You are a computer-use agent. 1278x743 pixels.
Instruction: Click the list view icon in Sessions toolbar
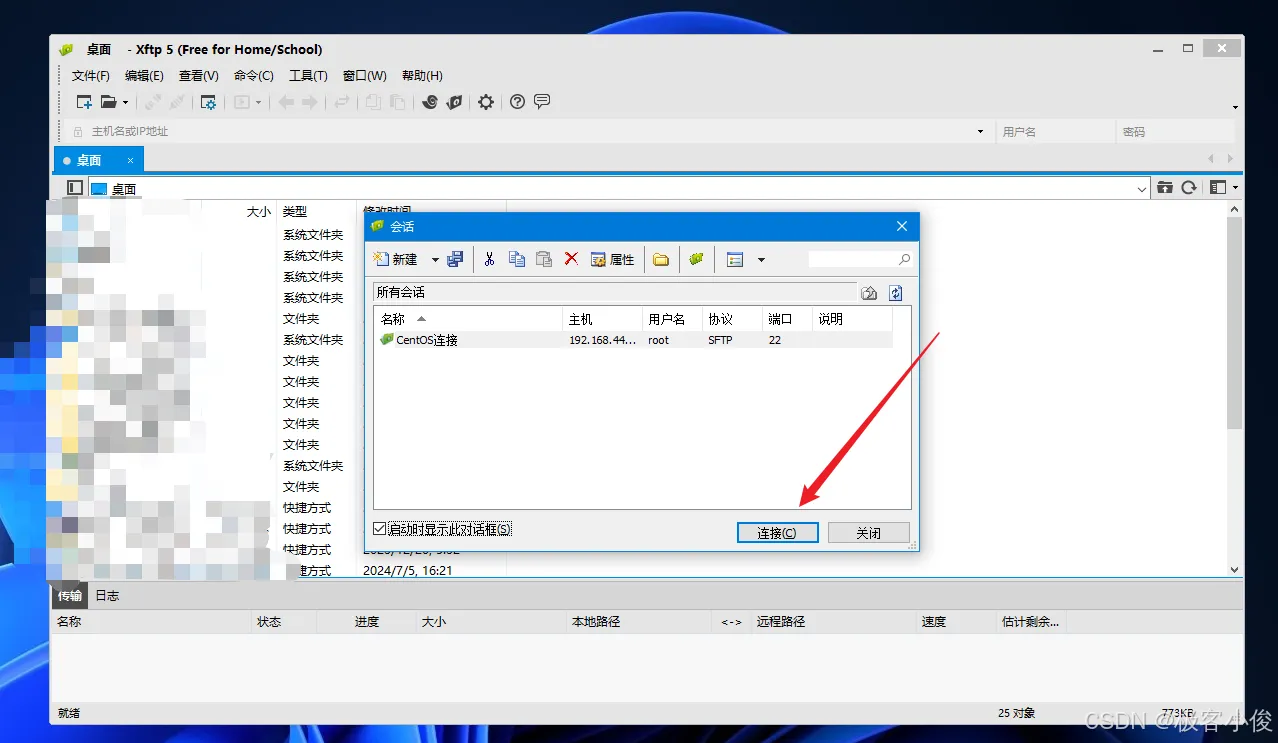[735, 259]
